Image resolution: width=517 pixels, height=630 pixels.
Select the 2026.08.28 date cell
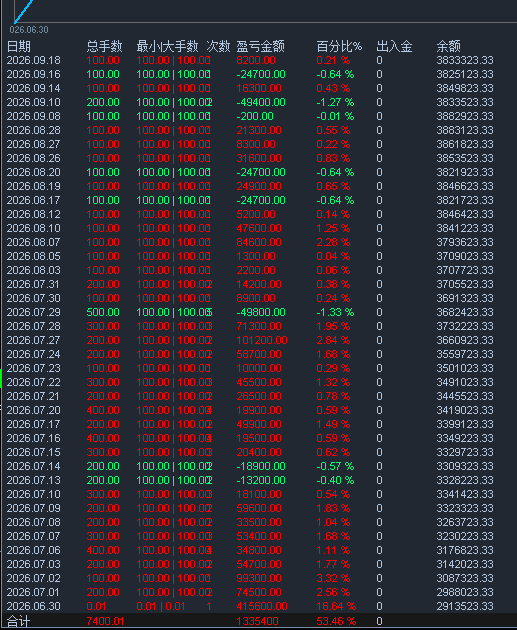tap(33, 130)
